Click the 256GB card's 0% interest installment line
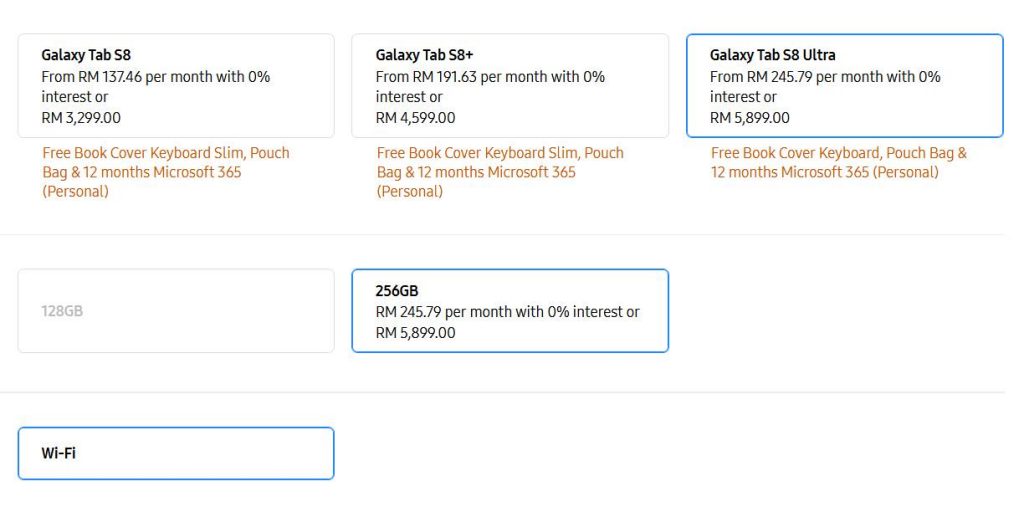 coord(507,312)
